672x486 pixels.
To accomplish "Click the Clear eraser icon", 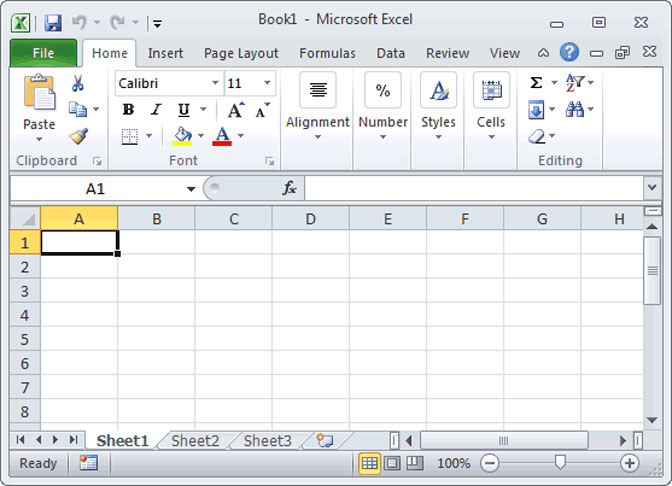I will tap(537, 137).
